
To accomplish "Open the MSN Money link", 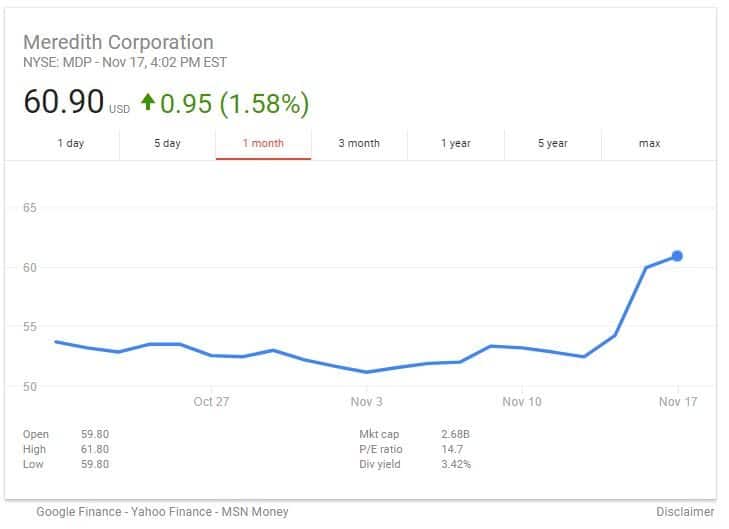I will click(x=255, y=512).
